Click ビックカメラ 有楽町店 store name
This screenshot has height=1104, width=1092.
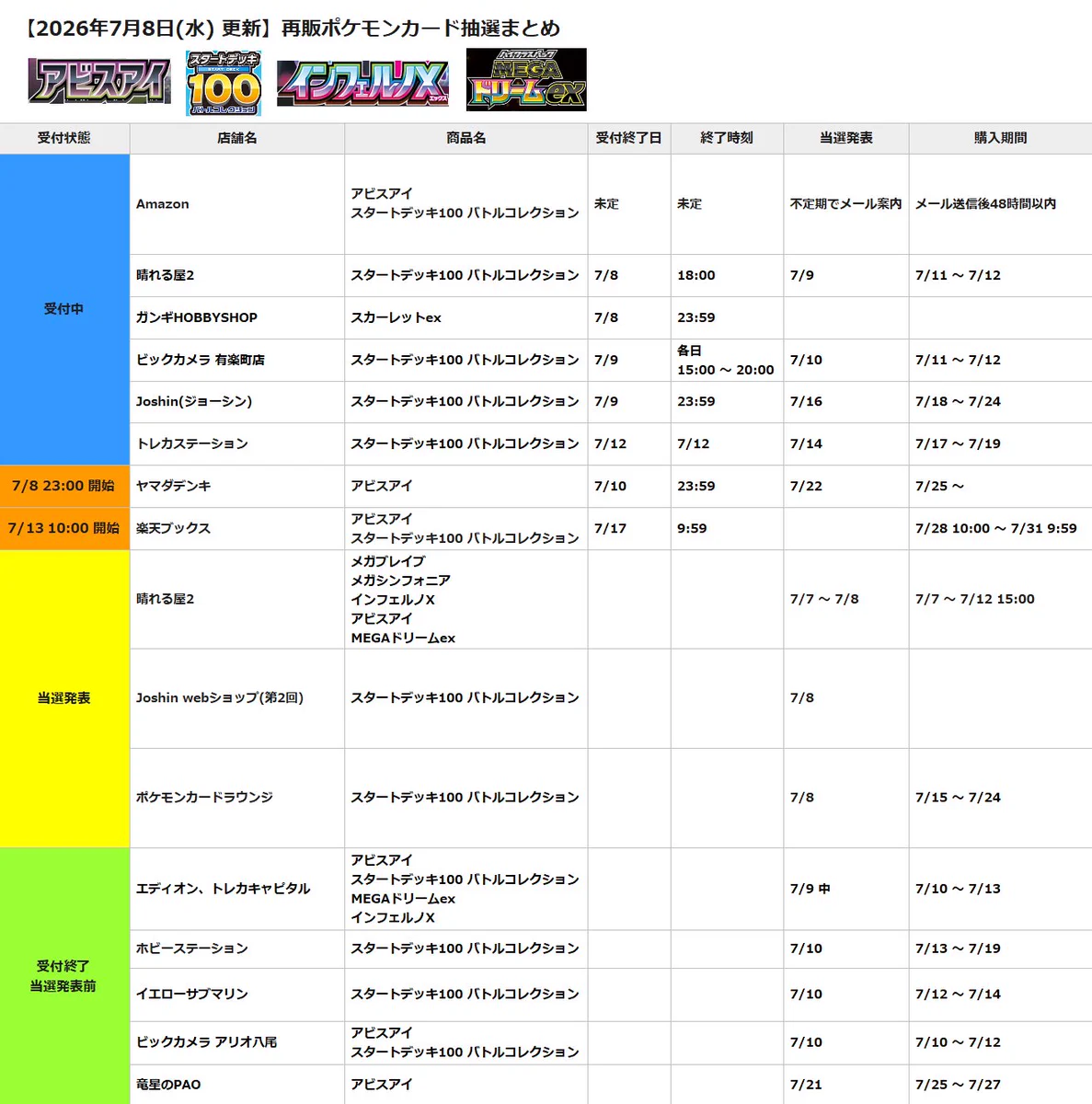pyautogui.click(x=201, y=360)
